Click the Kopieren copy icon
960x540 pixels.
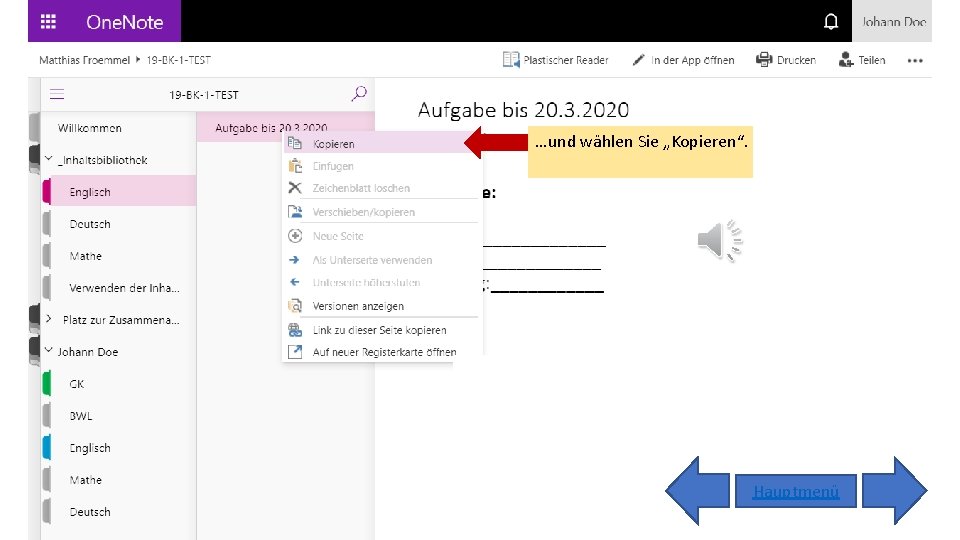(295, 143)
